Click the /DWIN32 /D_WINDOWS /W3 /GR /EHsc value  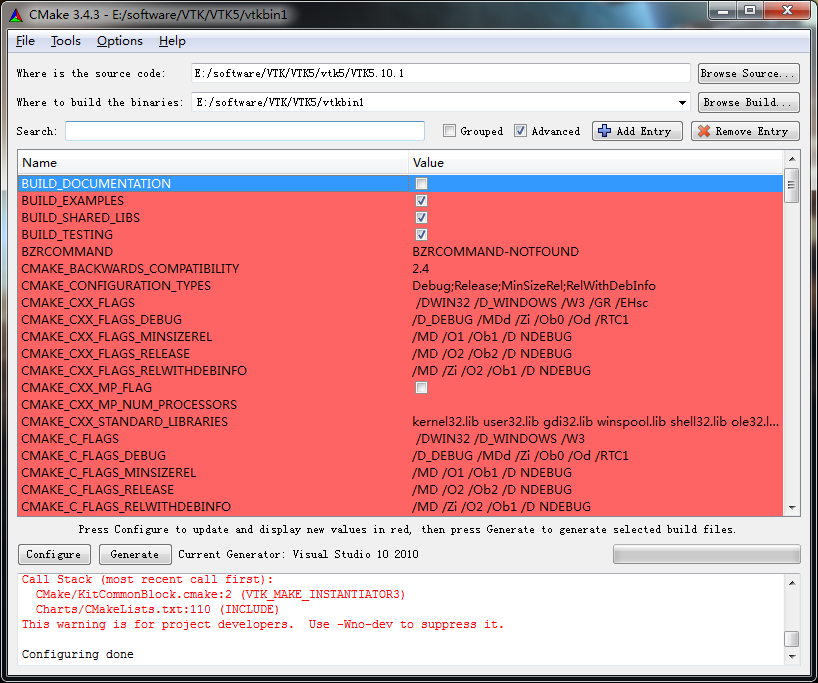tap(532, 303)
